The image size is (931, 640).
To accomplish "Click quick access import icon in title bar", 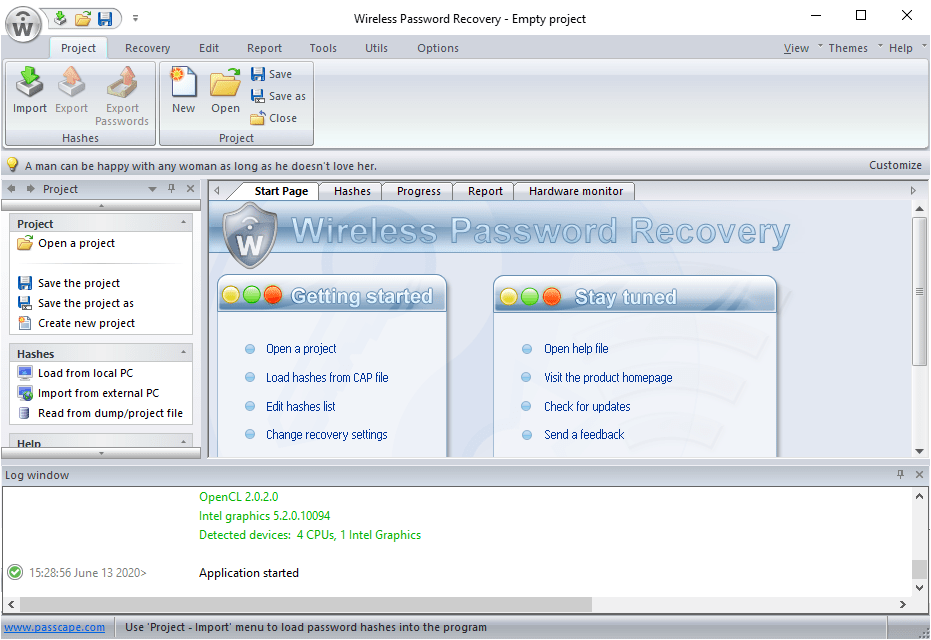I will [x=60, y=18].
